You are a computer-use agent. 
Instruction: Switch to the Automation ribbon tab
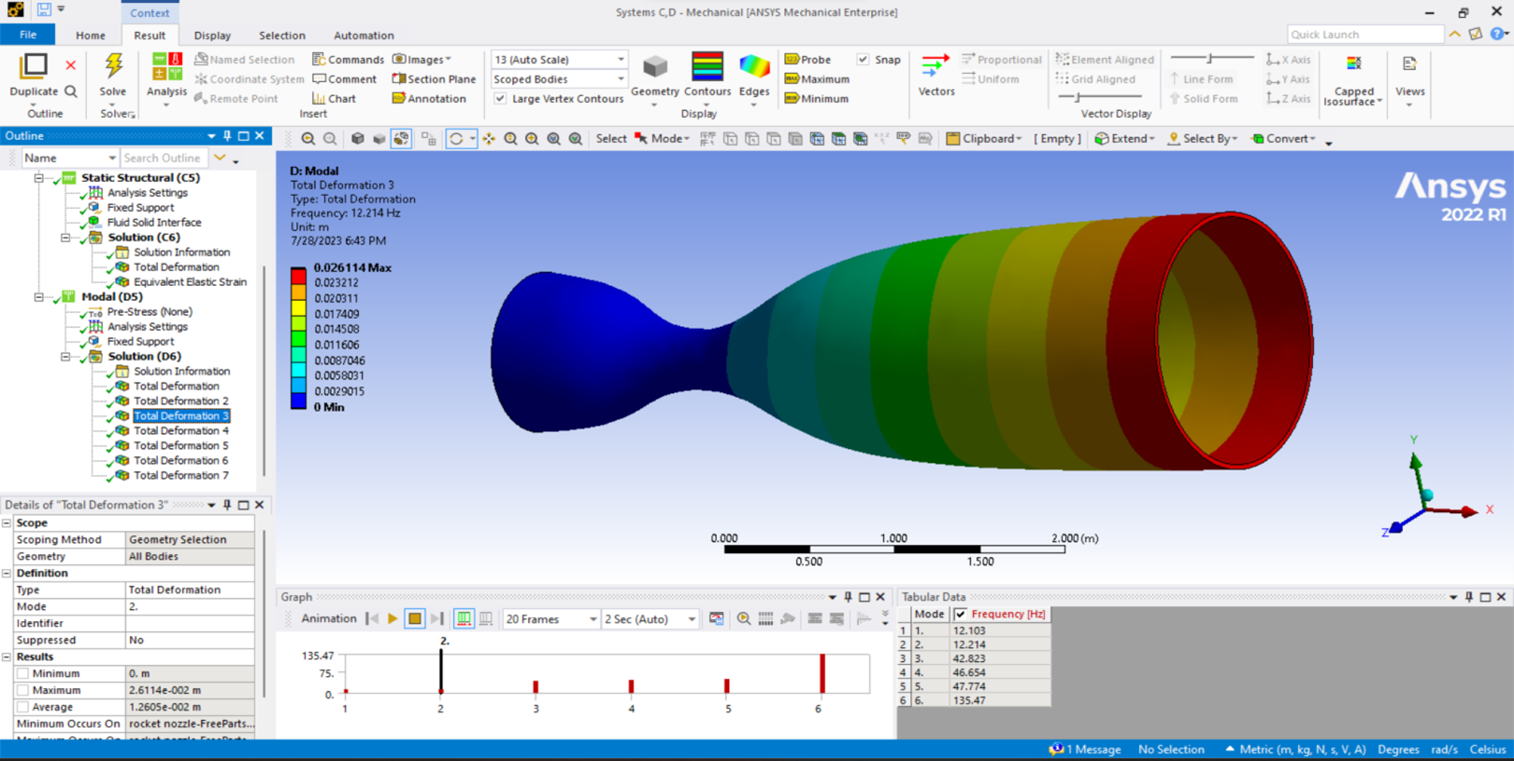(x=363, y=35)
